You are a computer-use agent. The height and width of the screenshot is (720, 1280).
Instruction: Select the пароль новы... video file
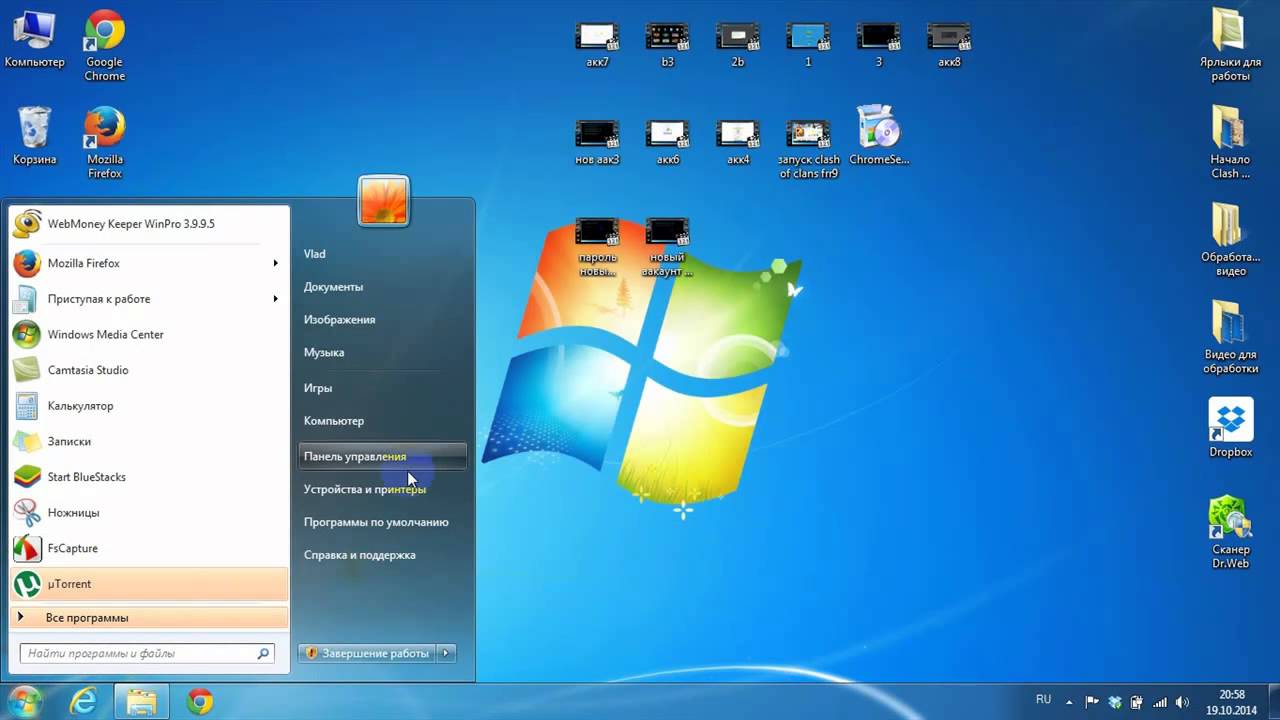597,247
